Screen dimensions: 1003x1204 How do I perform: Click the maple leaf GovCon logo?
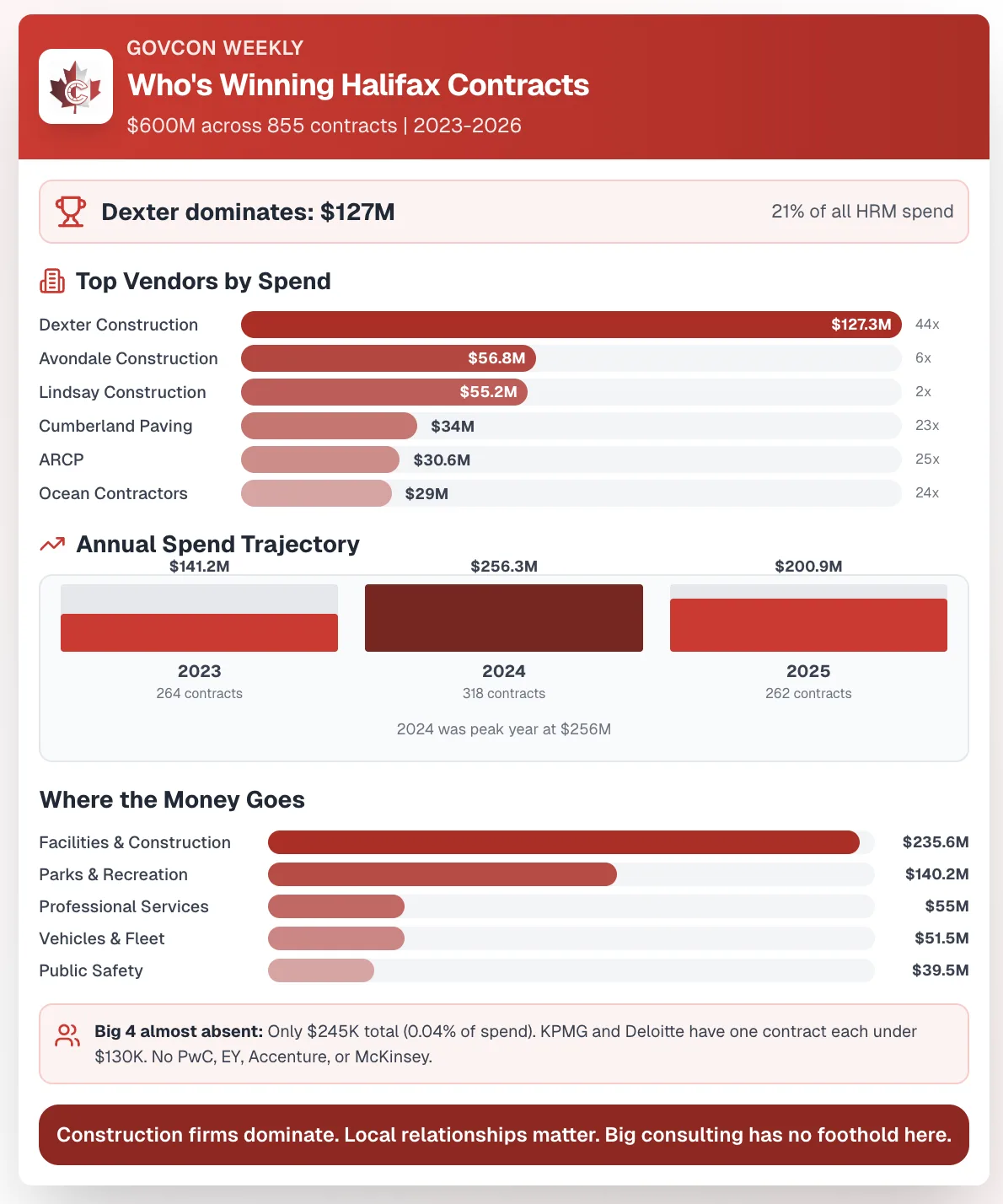click(x=76, y=86)
